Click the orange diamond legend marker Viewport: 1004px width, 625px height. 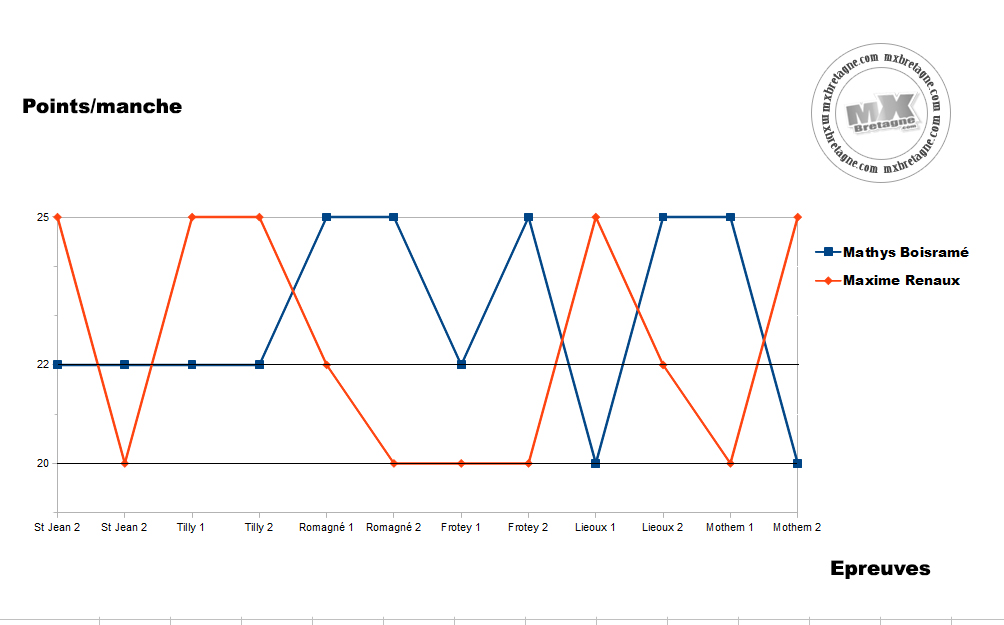(828, 280)
